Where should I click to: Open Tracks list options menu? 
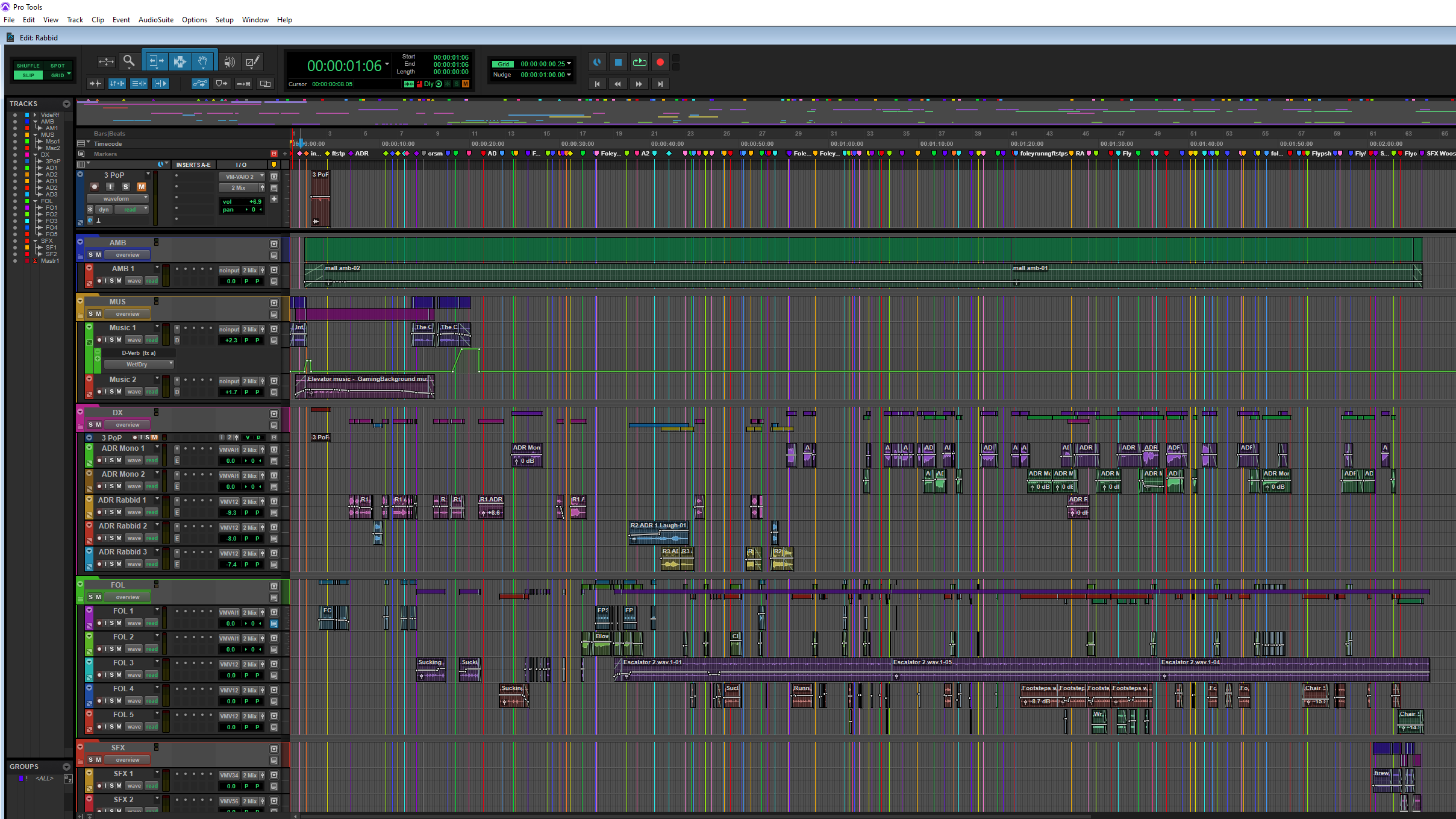[x=66, y=104]
